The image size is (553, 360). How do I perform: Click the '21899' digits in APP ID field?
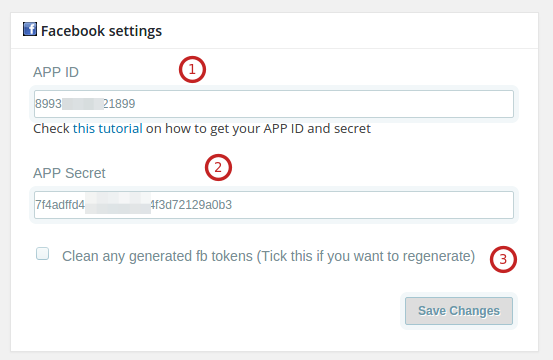coord(119,104)
